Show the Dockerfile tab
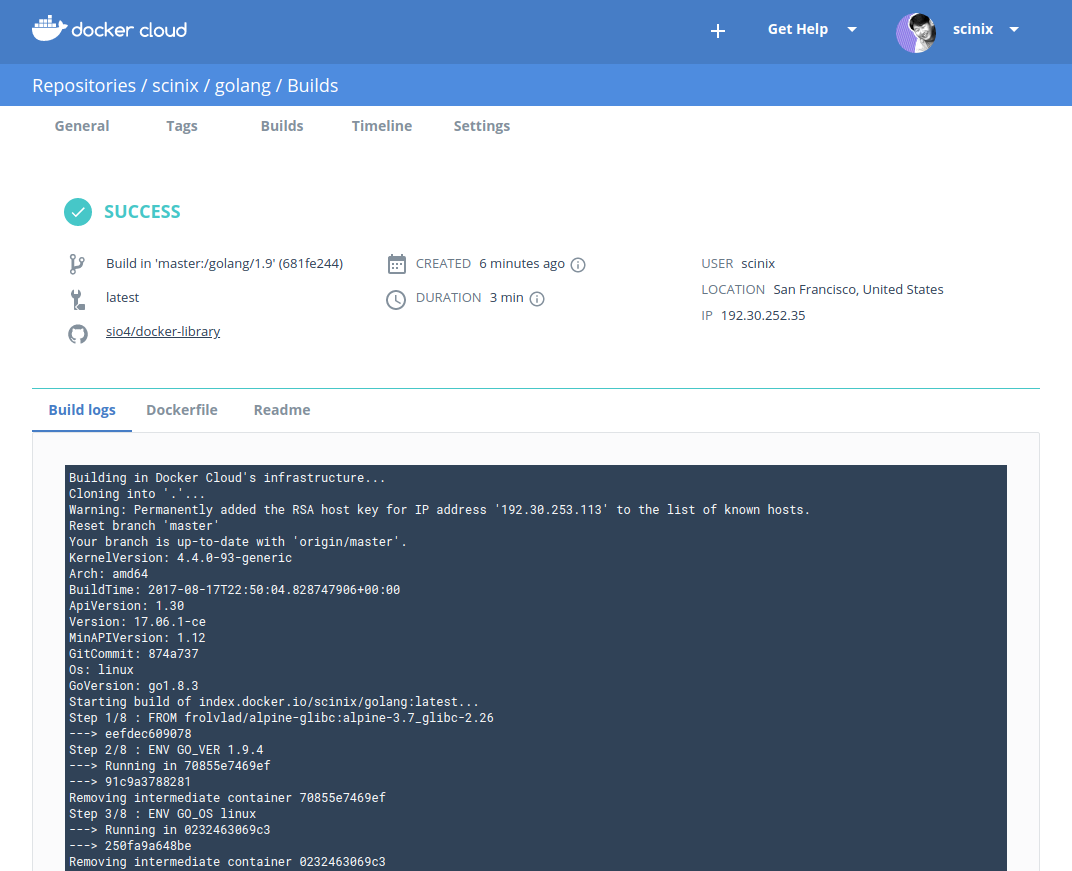The width and height of the screenshot is (1072, 871). coord(182,410)
